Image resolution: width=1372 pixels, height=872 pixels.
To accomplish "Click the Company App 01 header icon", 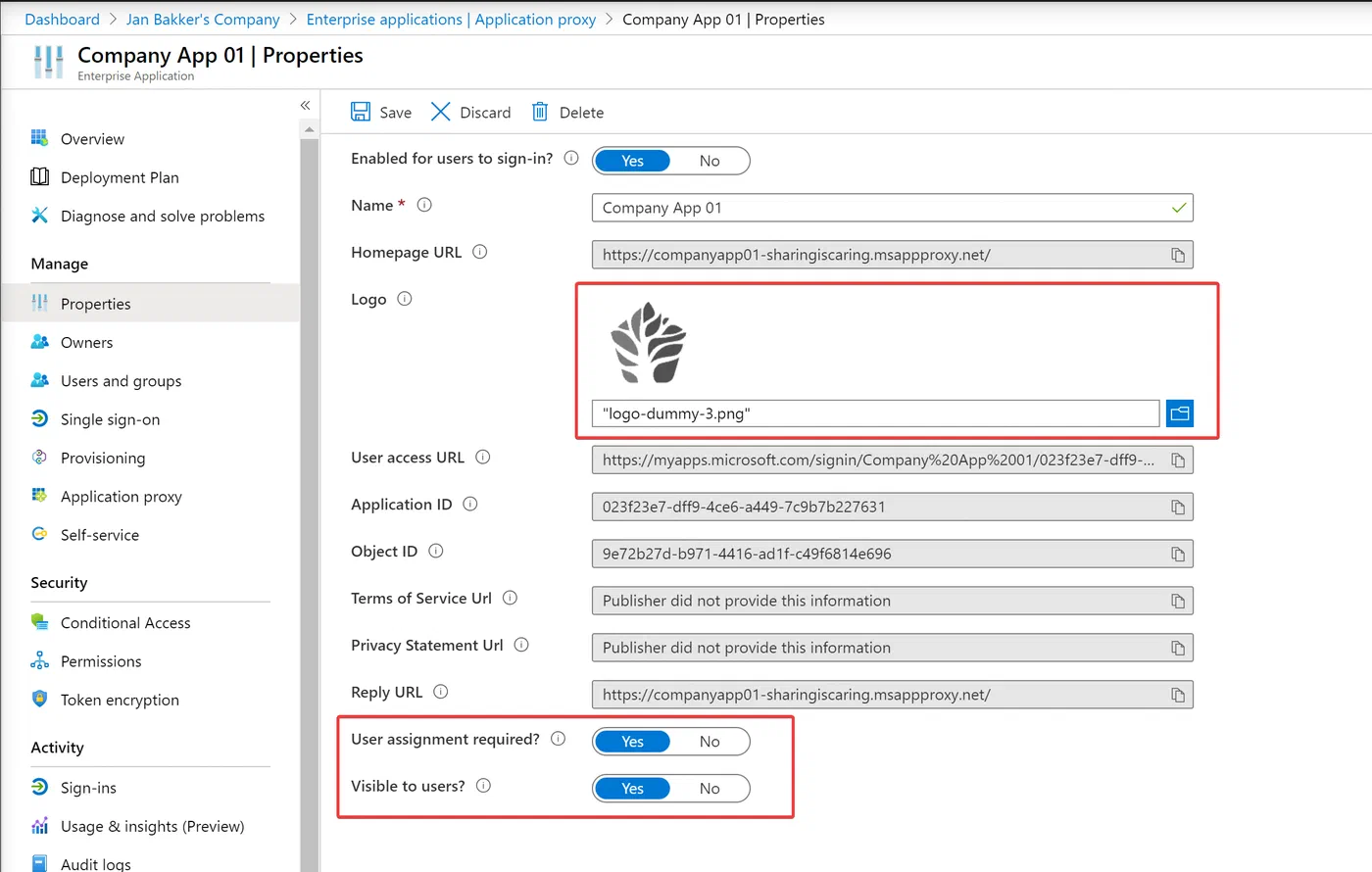I will coord(48,62).
